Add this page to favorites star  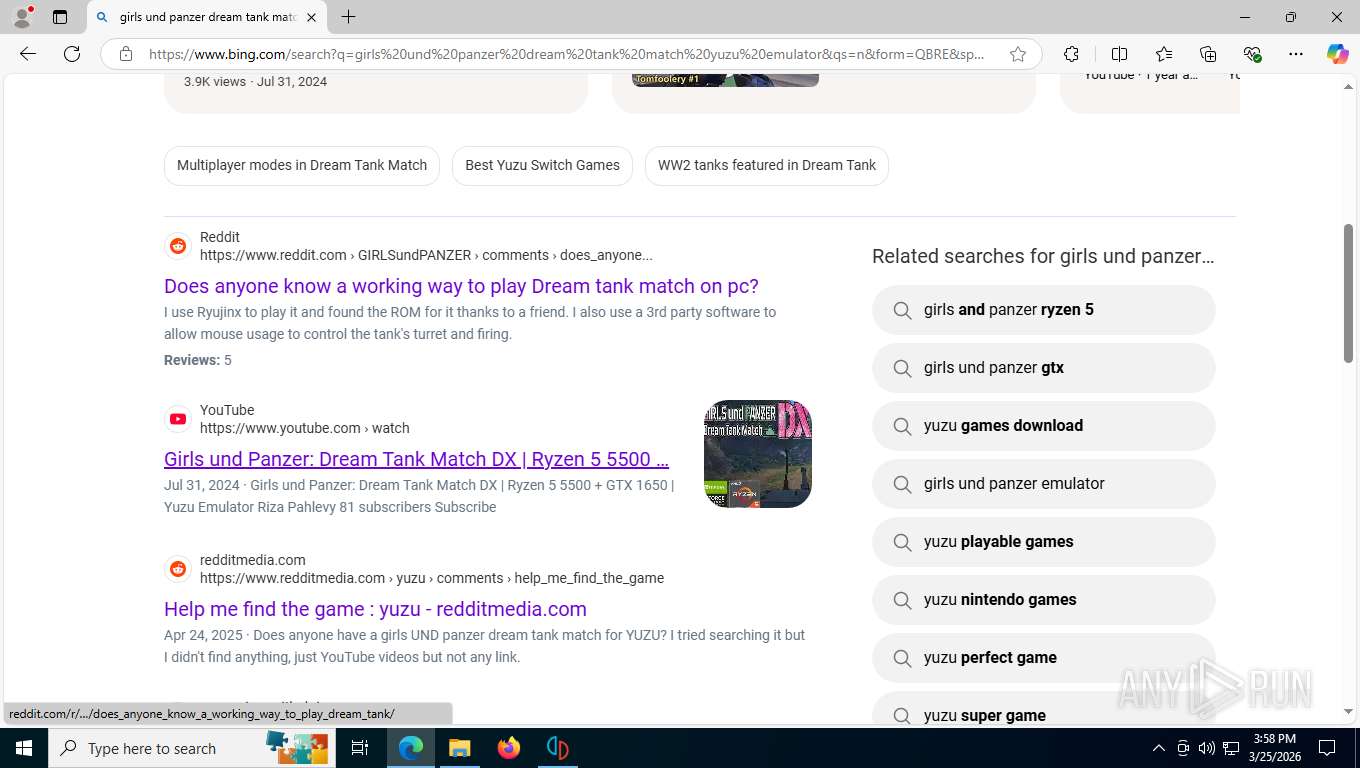point(1018,54)
